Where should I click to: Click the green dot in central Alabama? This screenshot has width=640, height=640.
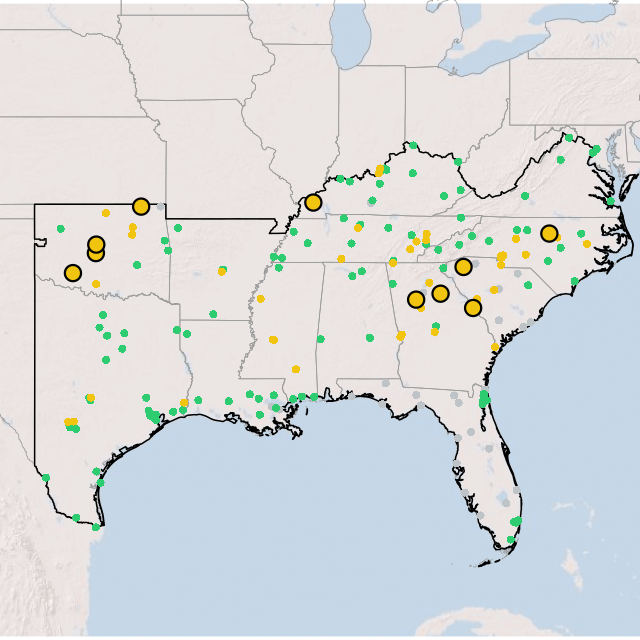coord(370,338)
